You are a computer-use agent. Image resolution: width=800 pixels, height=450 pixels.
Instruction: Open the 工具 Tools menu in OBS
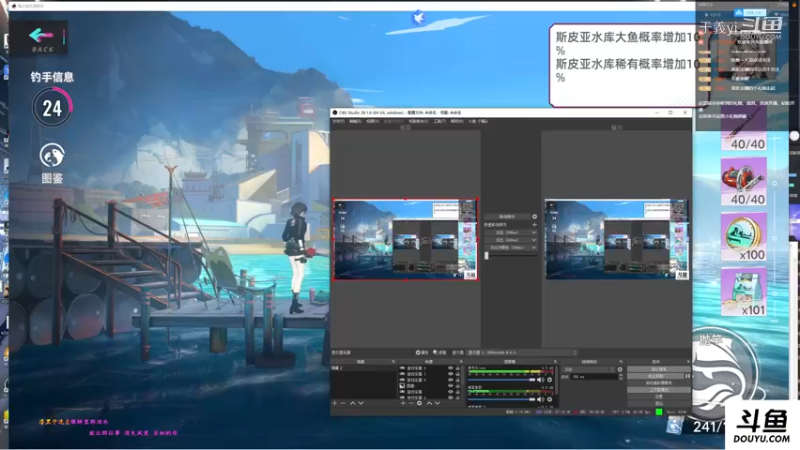[x=440, y=121]
